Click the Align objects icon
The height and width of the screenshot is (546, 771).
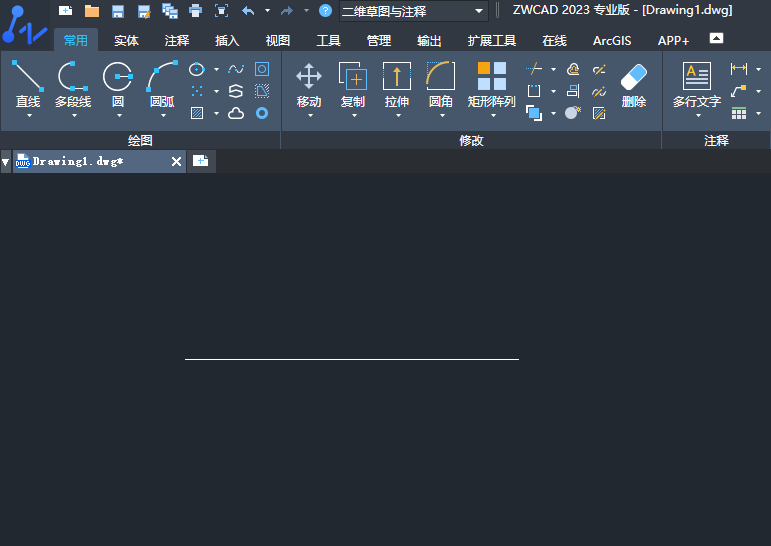(573, 91)
